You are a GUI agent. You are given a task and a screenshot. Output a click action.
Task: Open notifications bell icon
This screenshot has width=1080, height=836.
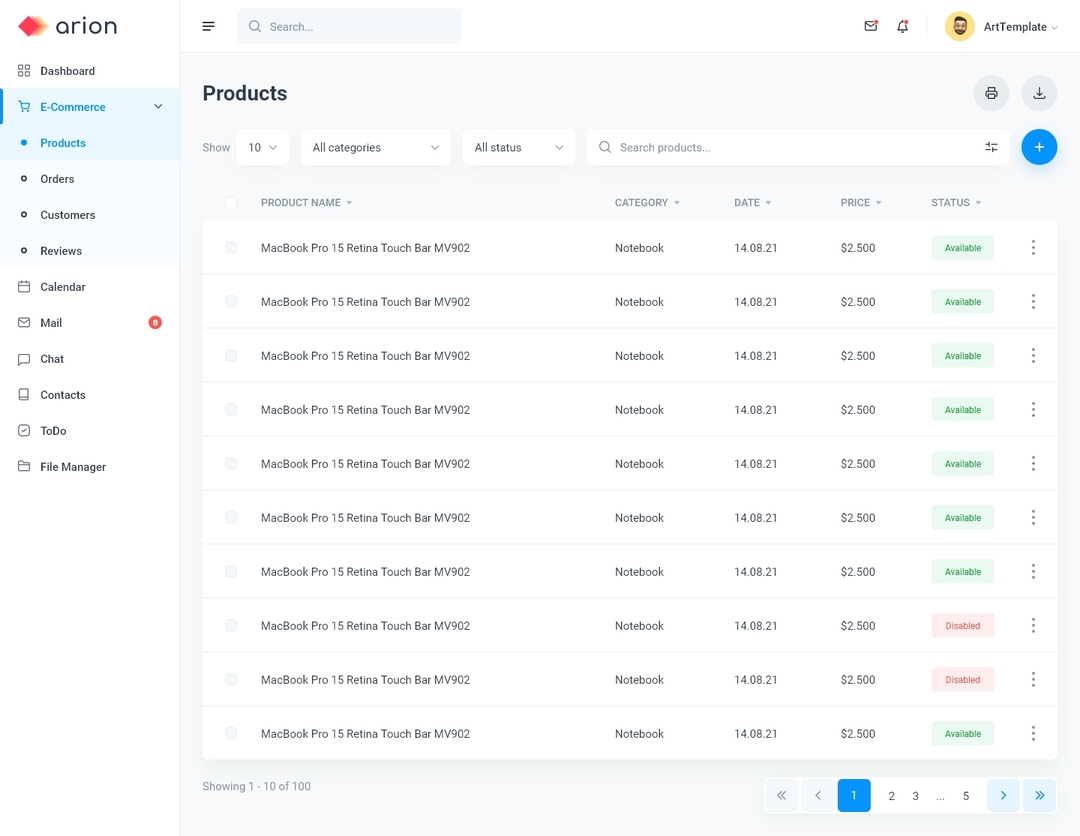pyautogui.click(x=902, y=26)
